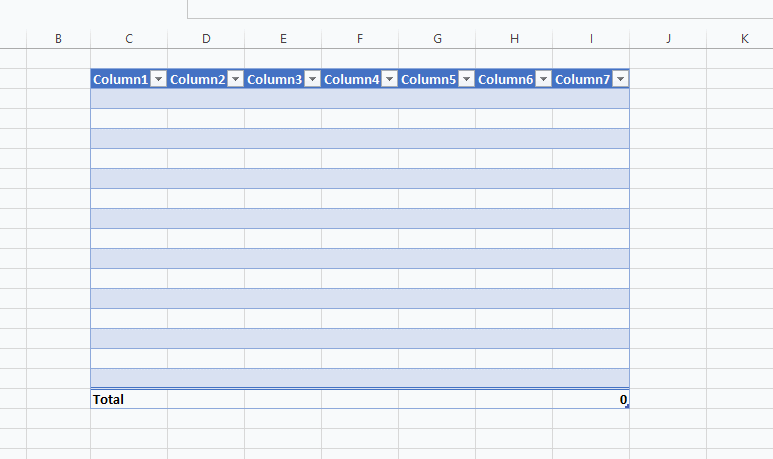Viewport: 773px width, 459px height.
Task: Open the Column1 filter dropdown
Action: (x=158, y=80)
